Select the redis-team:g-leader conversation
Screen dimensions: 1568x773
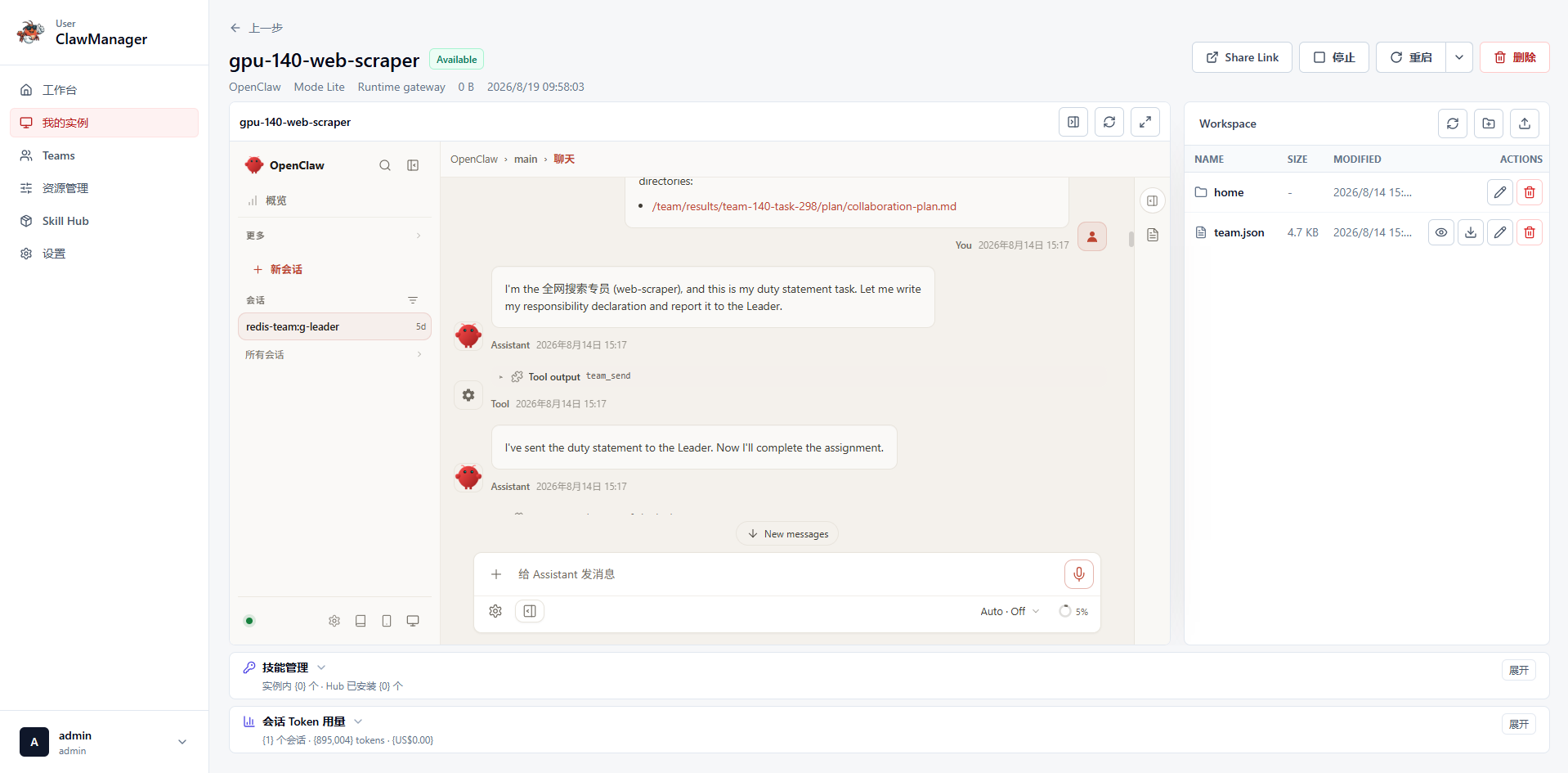tap(334, 326)
